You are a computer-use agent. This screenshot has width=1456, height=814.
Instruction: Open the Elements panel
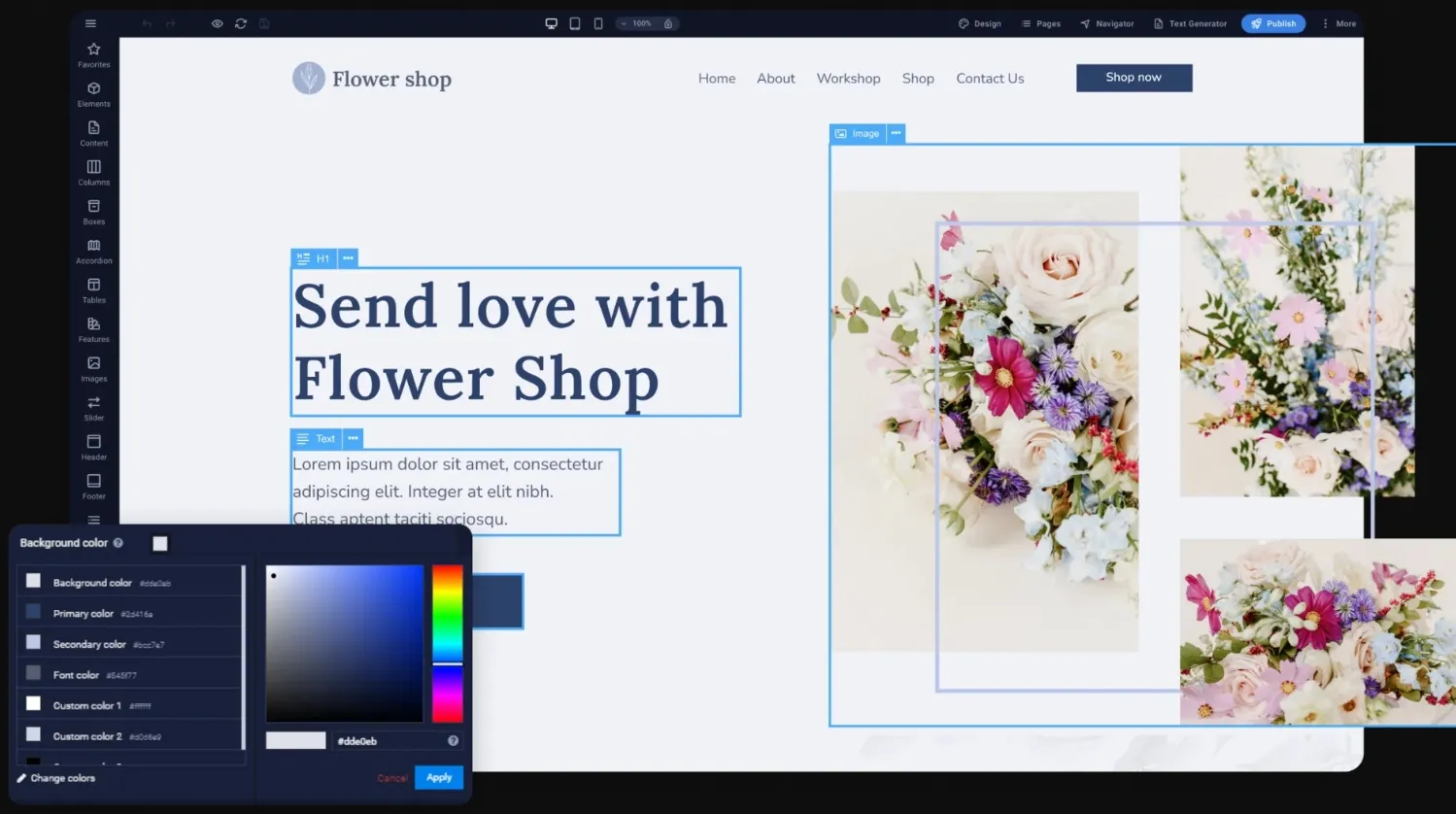94,94
